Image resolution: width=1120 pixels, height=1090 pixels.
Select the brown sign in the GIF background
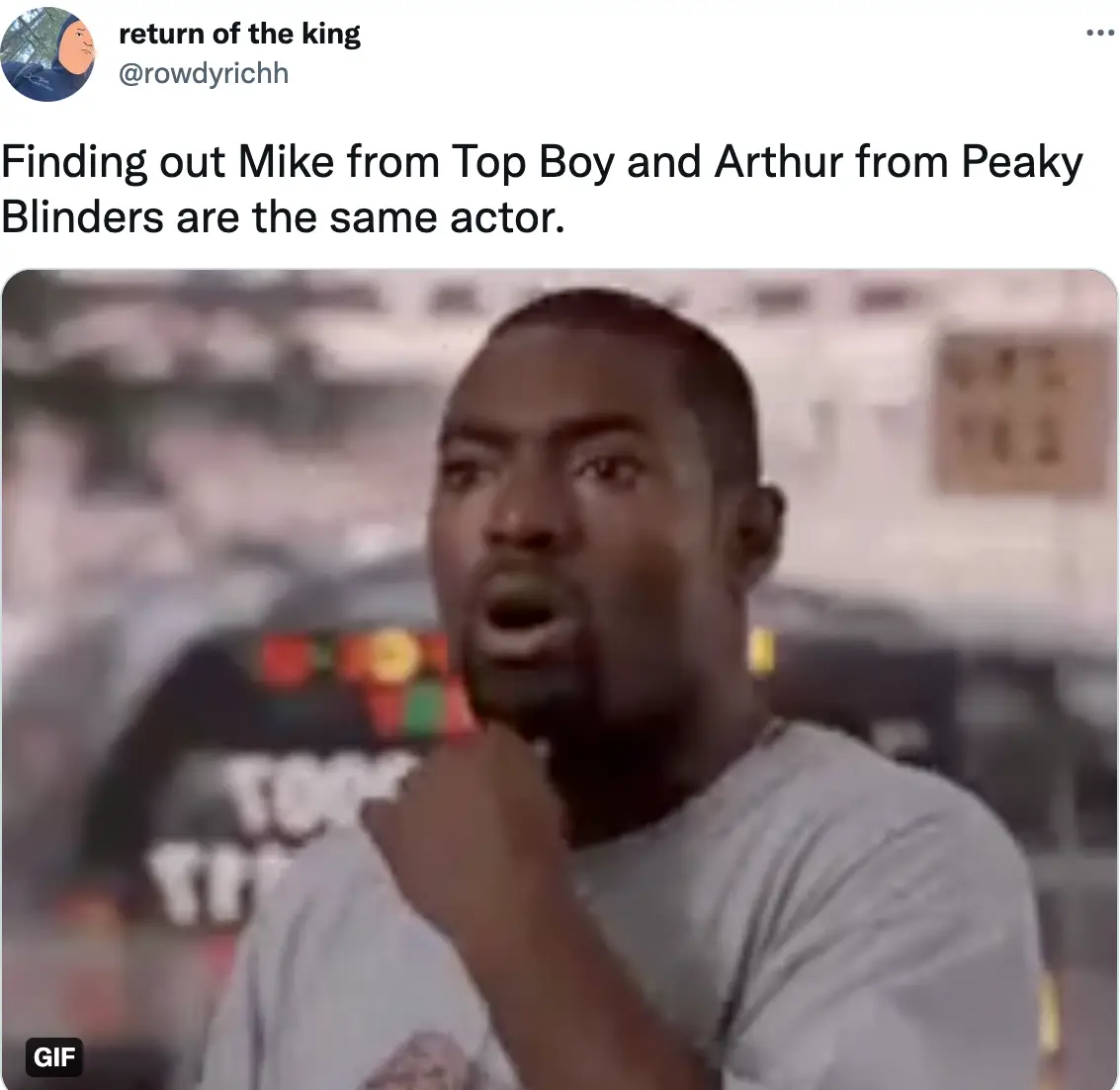1021,413
